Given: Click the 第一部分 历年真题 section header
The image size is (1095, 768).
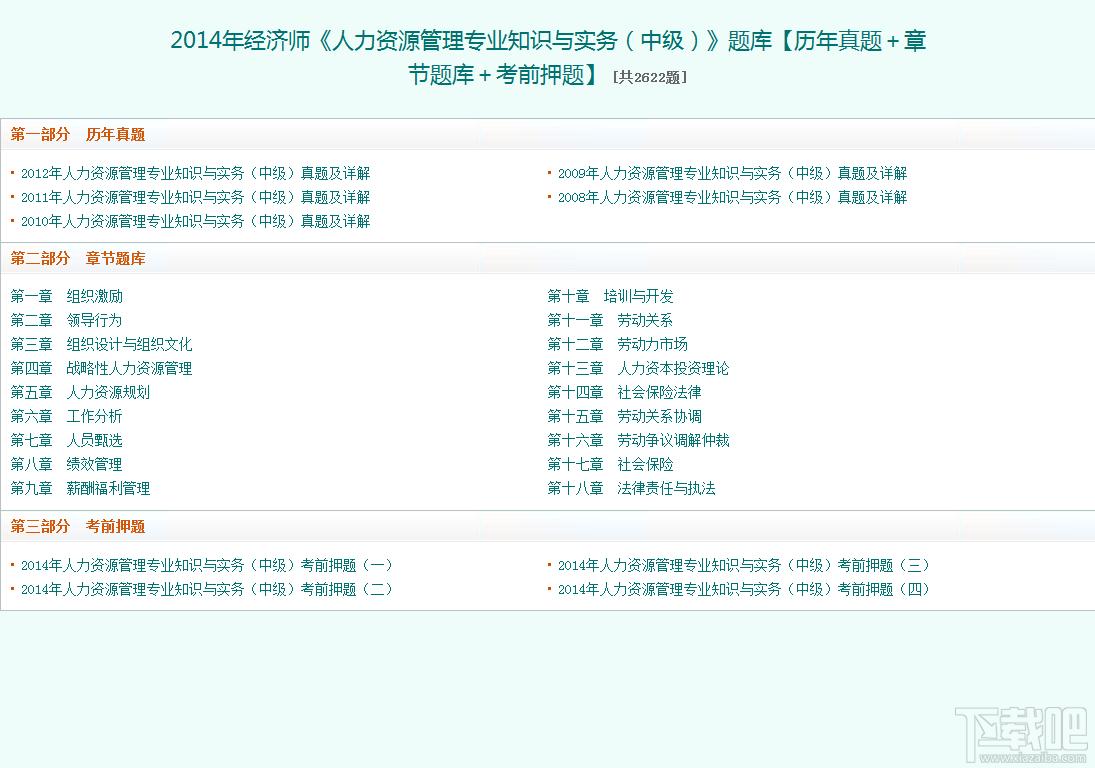Looking at the screenshot, I should 78,135.
